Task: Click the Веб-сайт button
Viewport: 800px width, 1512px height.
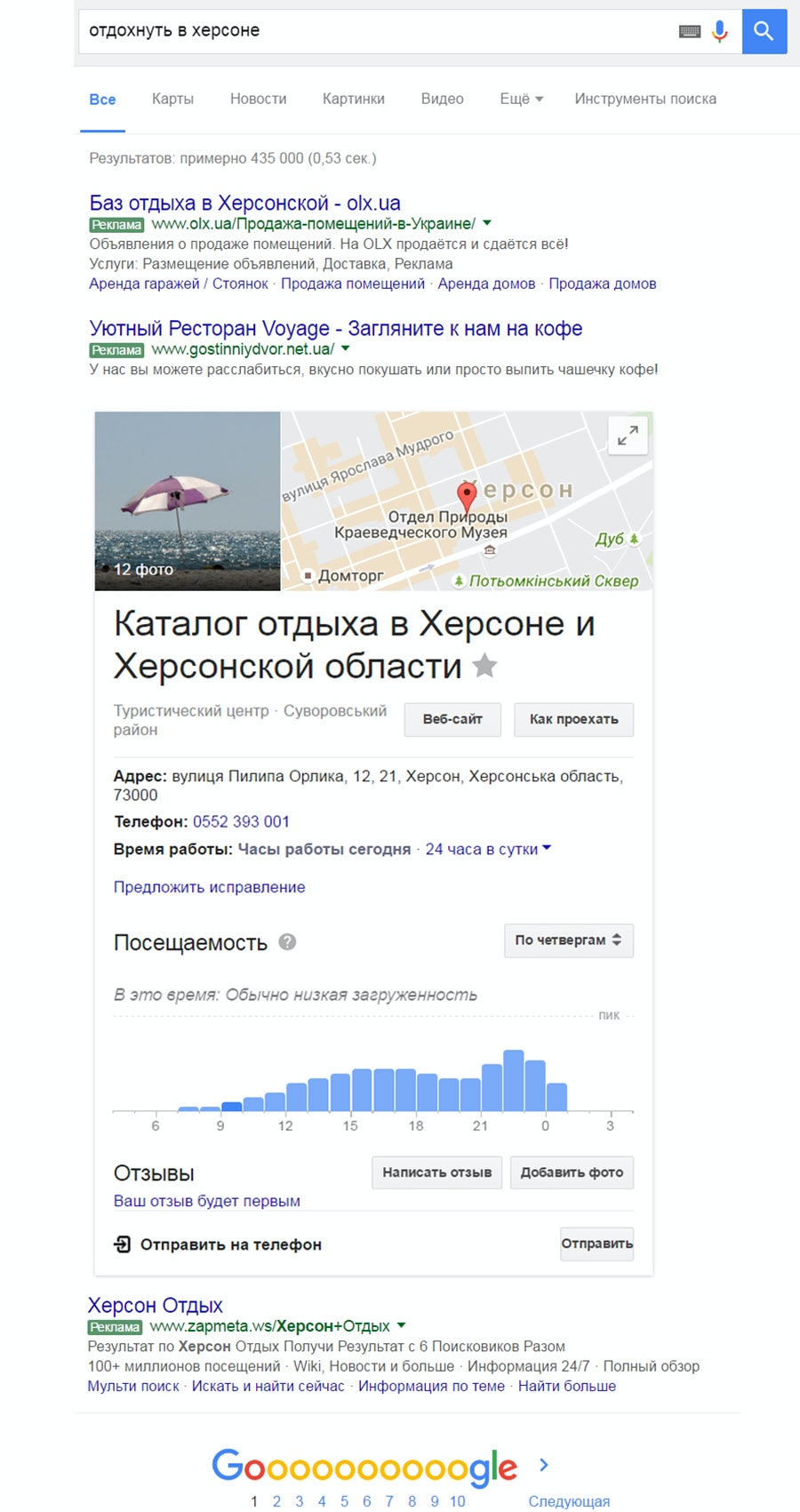Action: 452,719
